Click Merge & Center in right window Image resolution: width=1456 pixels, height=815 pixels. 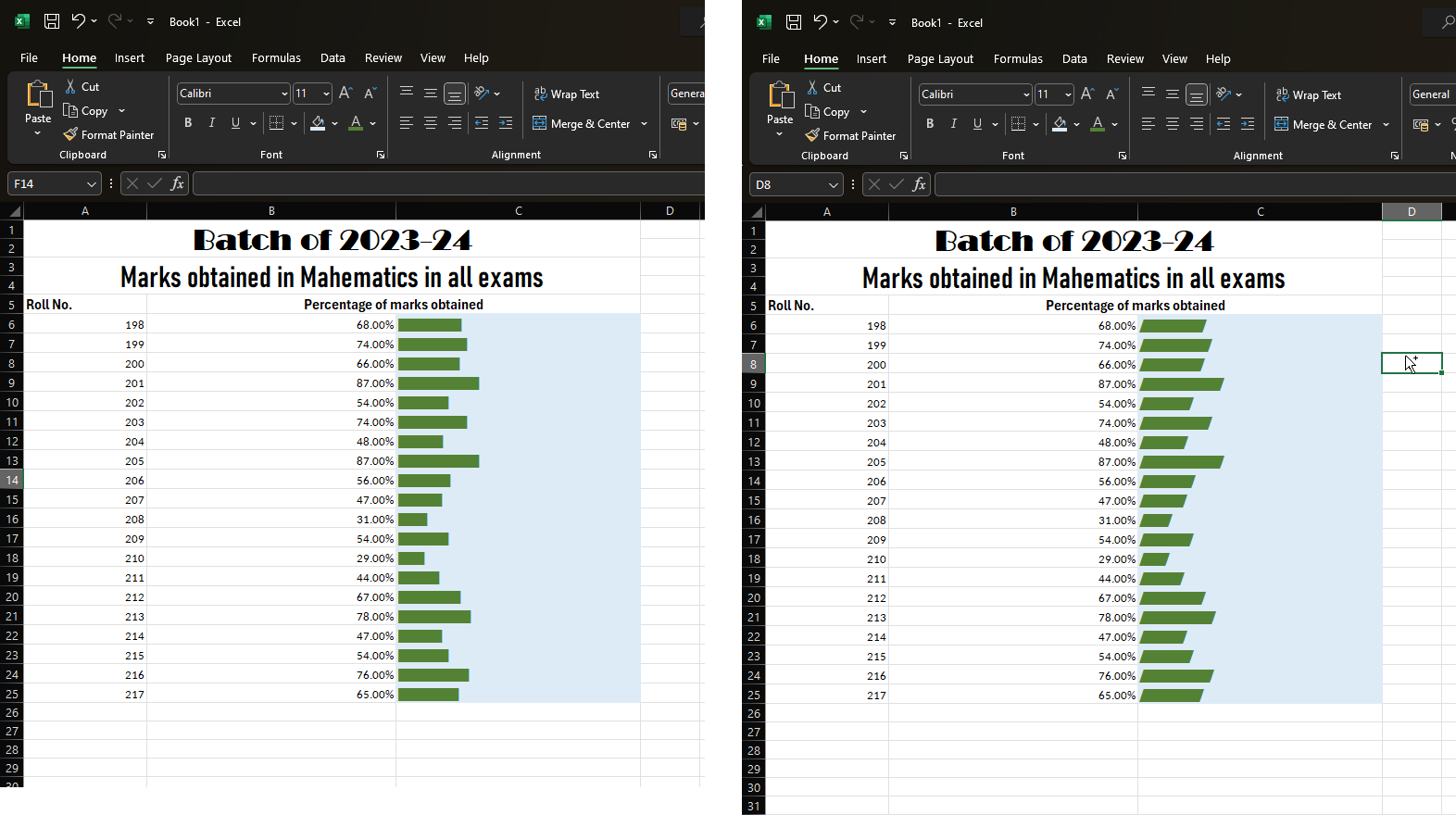(1324, 124)
